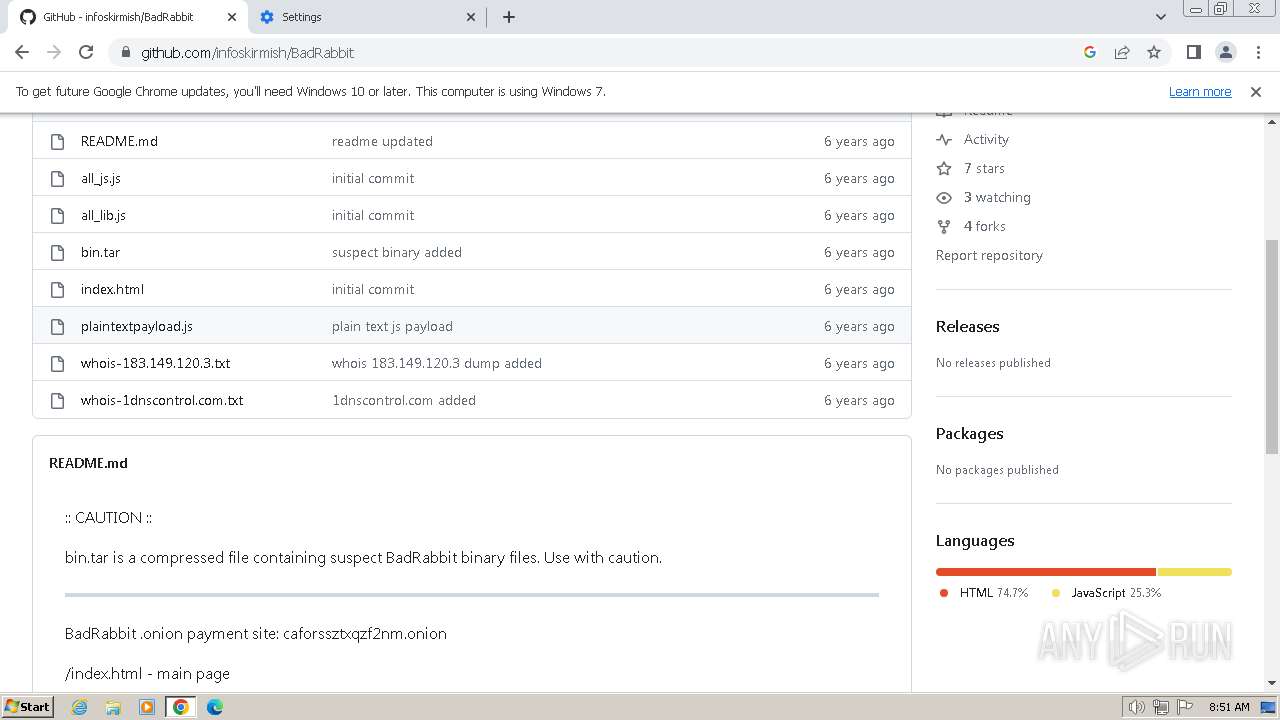Image resolution: width=1280 pixels, height=720 pixels.
Task: Open the Packages heading link
Action: (x=969, y=433)
